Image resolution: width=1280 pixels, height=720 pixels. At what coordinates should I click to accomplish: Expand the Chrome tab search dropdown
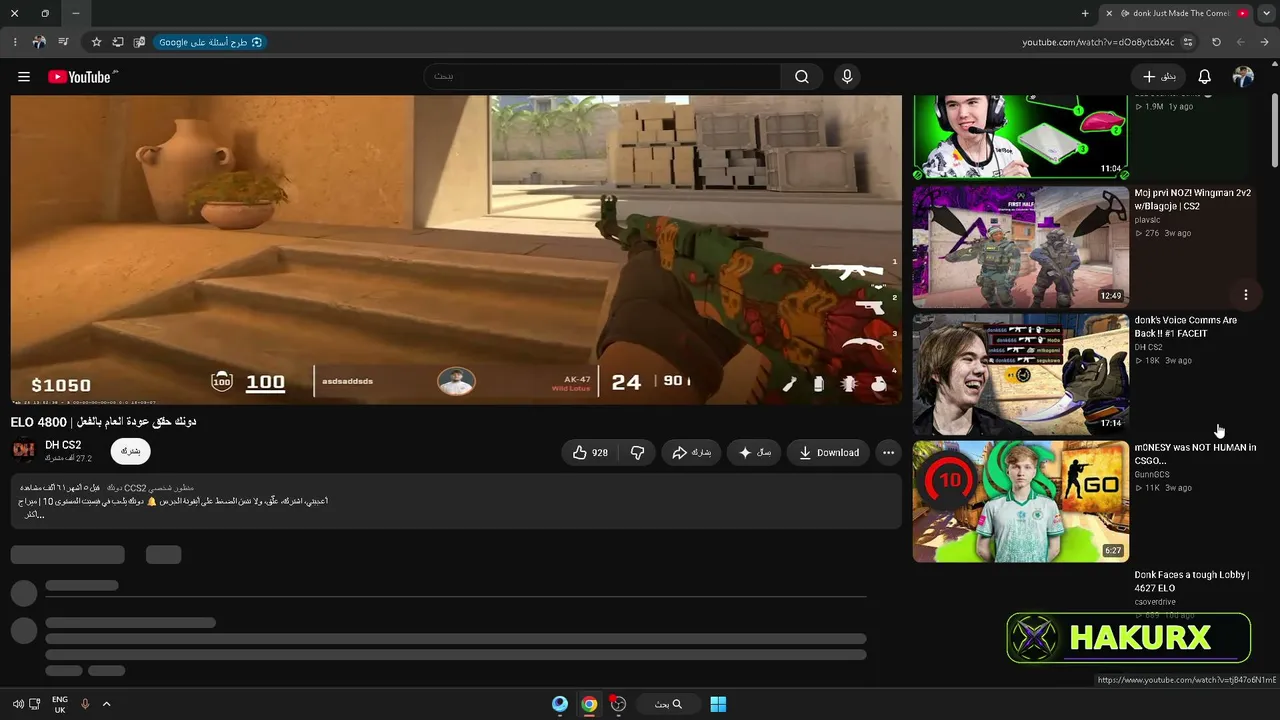[x=1266, y=13]
